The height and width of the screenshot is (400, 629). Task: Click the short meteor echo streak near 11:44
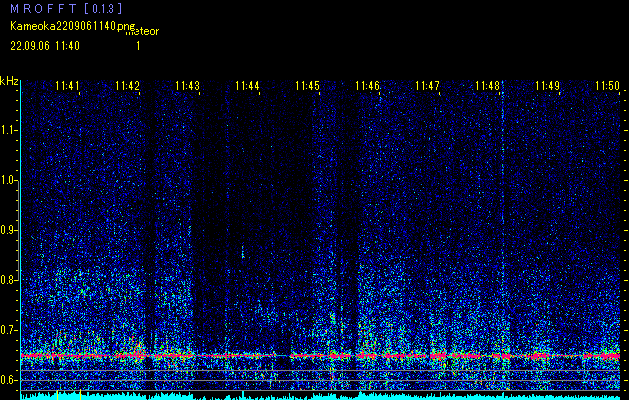[242, 252]
